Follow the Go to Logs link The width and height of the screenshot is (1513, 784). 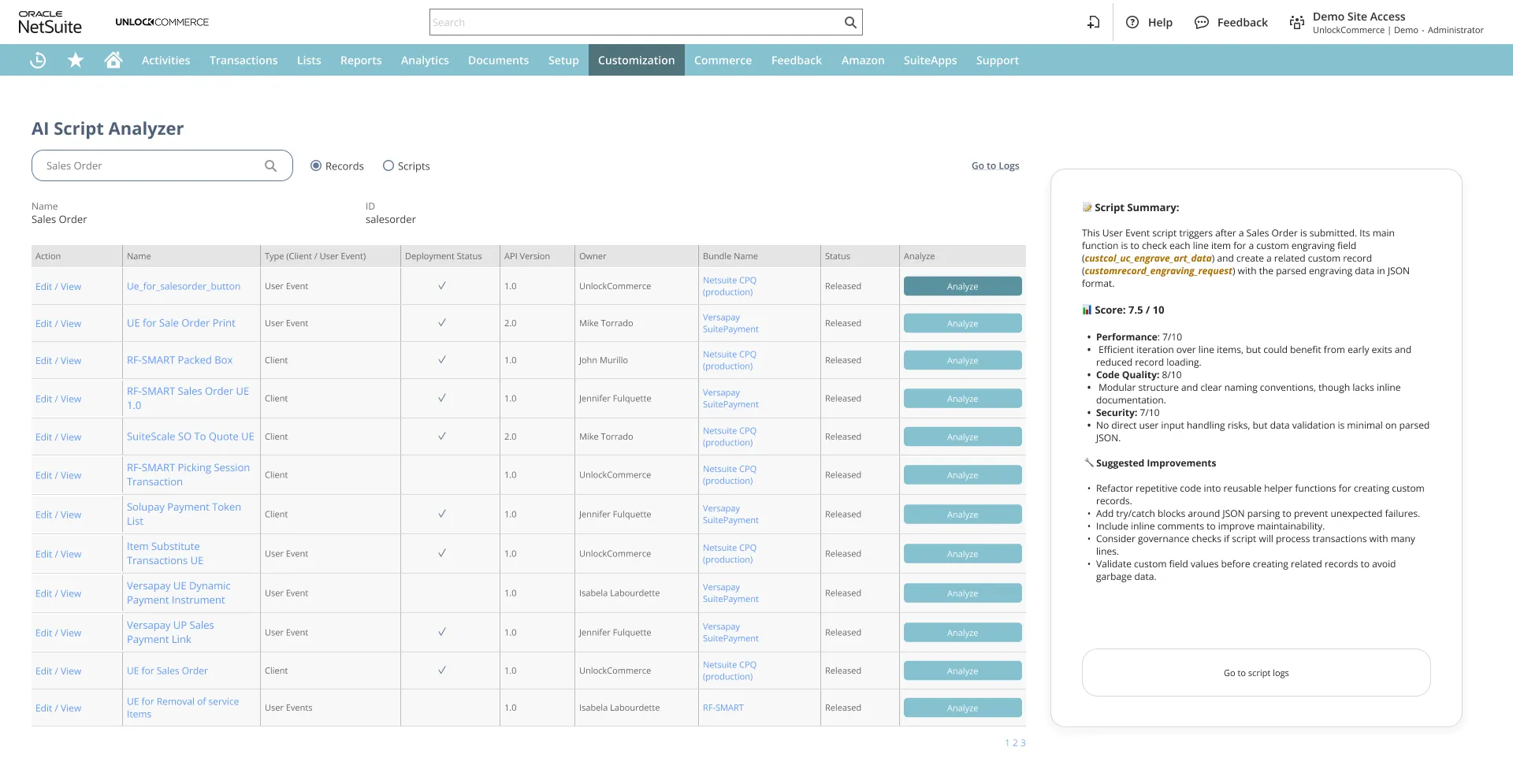pos(994,166)
